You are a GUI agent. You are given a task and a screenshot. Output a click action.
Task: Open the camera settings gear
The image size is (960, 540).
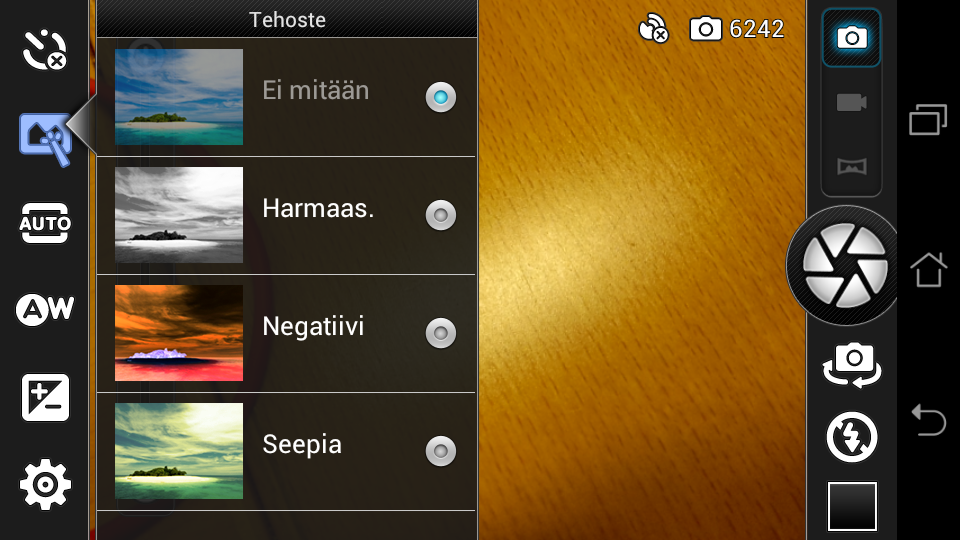pos(45,484)
